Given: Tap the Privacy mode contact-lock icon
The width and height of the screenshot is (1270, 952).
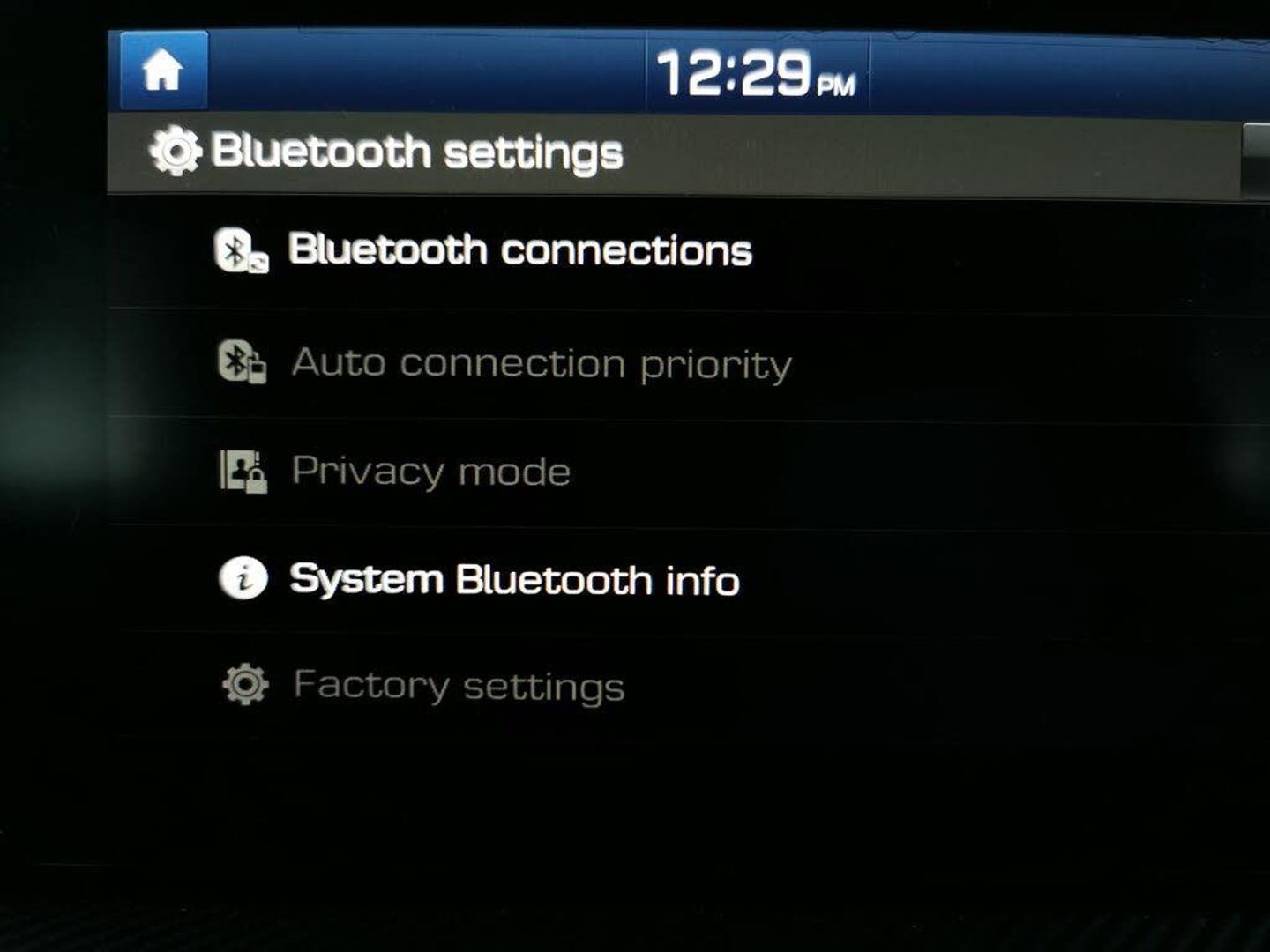Looking at the screenshot, I should pos(243,472).
